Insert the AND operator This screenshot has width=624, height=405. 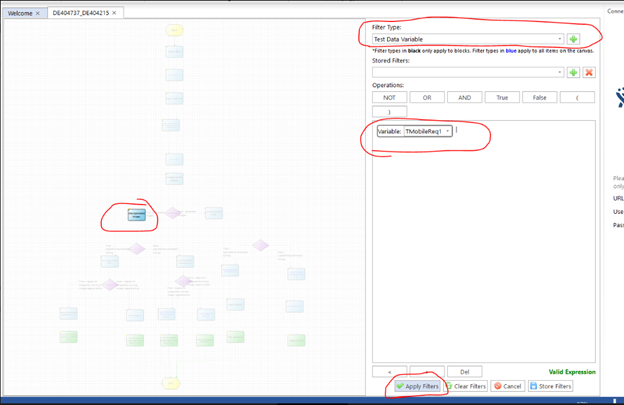click(464, 97)
